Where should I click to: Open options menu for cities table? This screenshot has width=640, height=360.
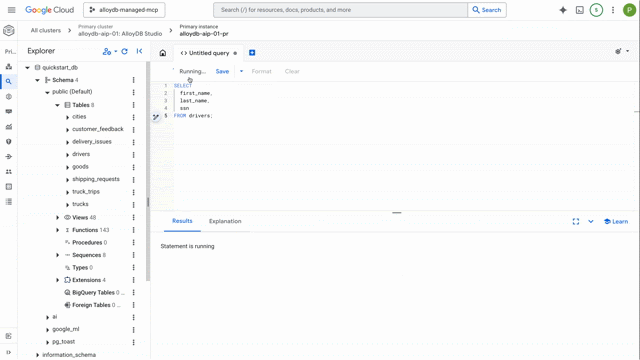click(x=133, y=117)
